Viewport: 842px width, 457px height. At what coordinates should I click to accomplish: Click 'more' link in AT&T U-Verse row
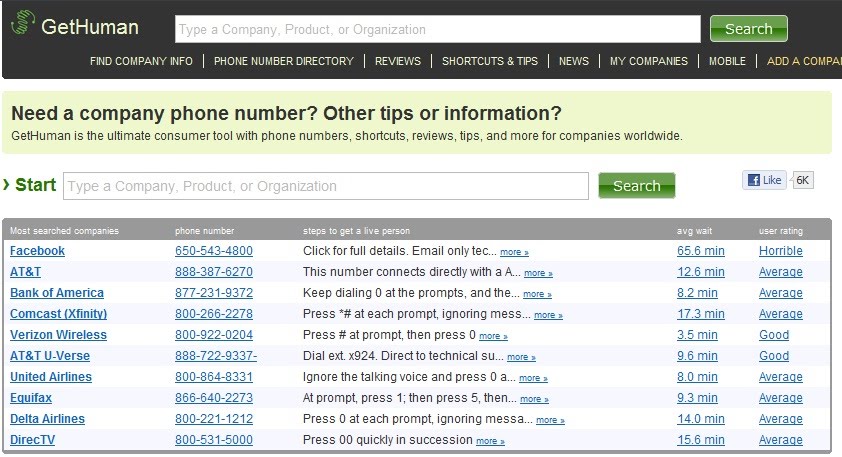[x=521, y=357]
